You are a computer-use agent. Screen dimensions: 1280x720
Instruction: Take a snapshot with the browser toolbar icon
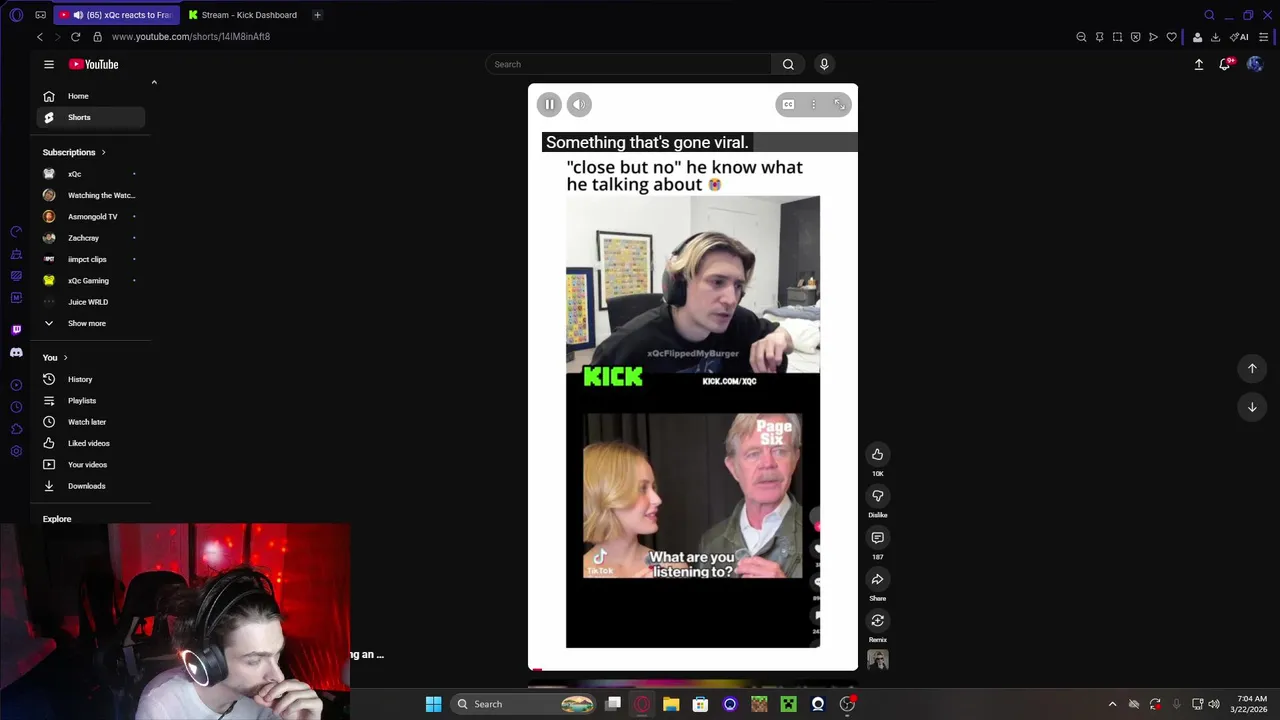[1117, 37]
